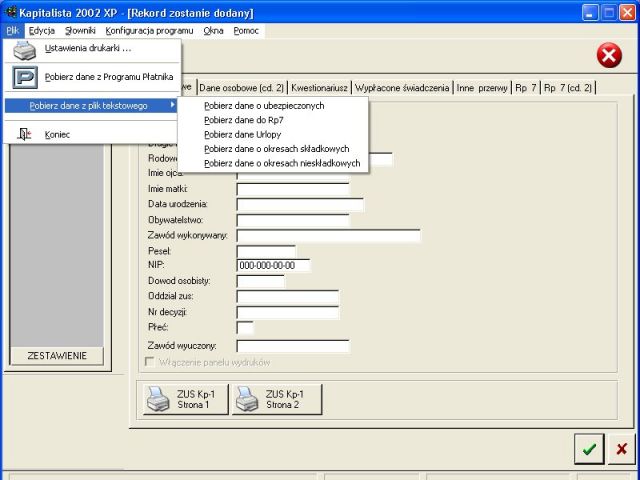Click the Program Płatnika P icon
This screenshot has height=480, width=640.
click(24, 77)
